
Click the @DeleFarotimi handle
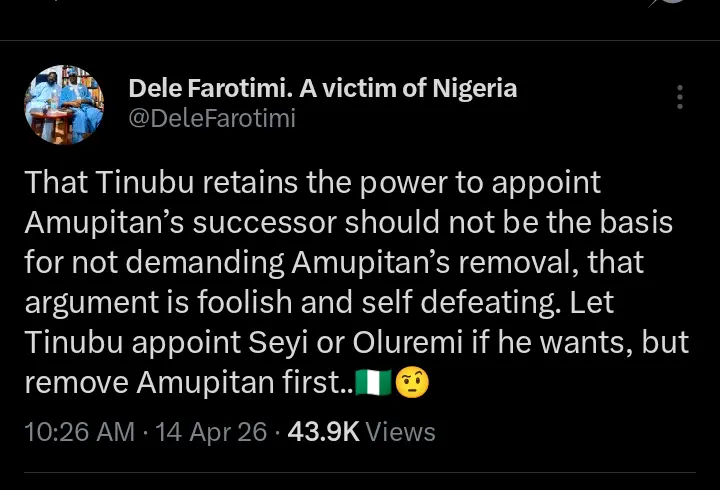212,118
